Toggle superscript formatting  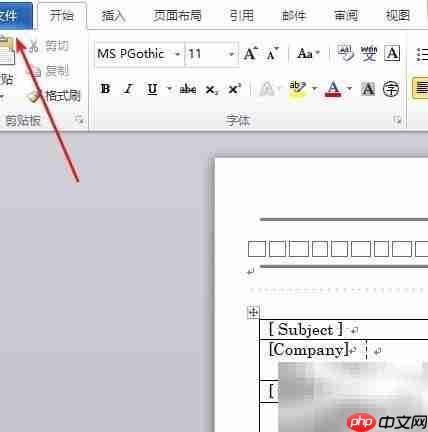235,89
